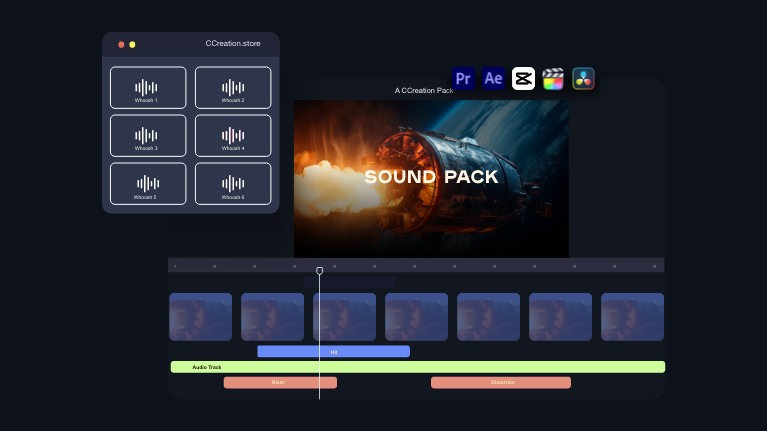Open the Whoosh 5 sound tile

(148, 183)
